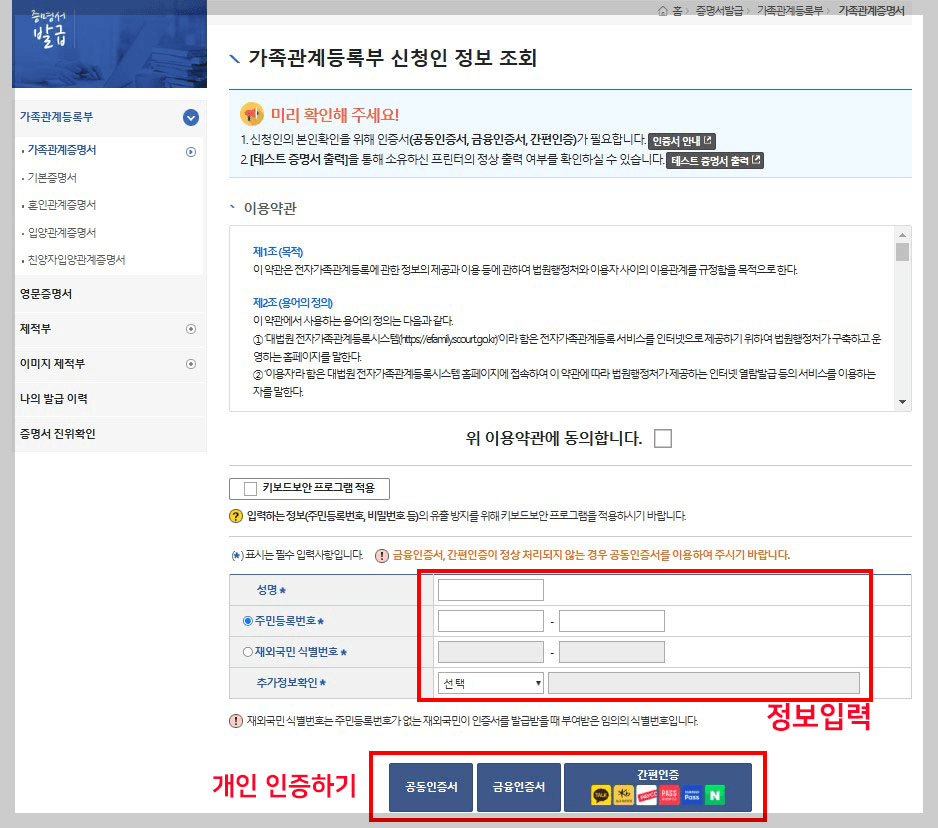Select KakaoTalk simple authentication icon
Screen dimensions: 938x828
coord(600,795)
